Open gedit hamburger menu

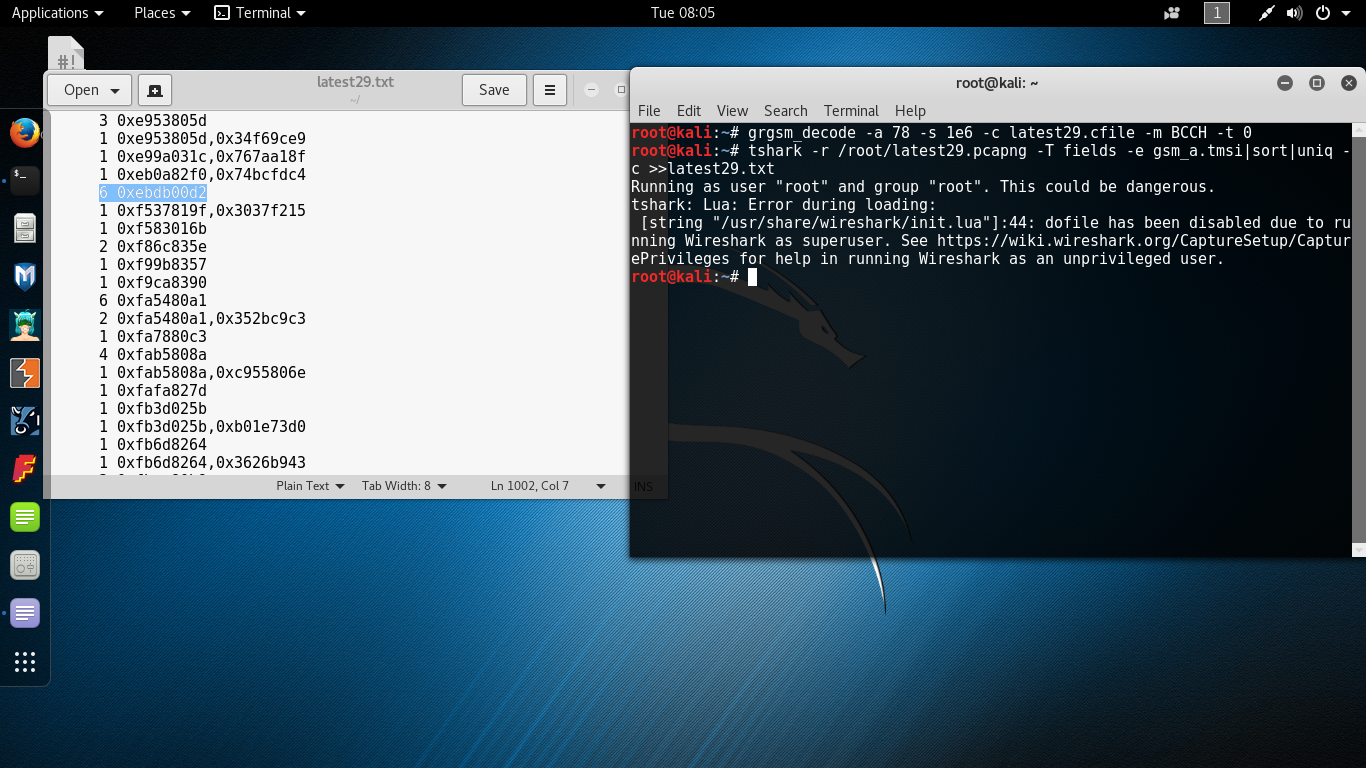[549, 90]
